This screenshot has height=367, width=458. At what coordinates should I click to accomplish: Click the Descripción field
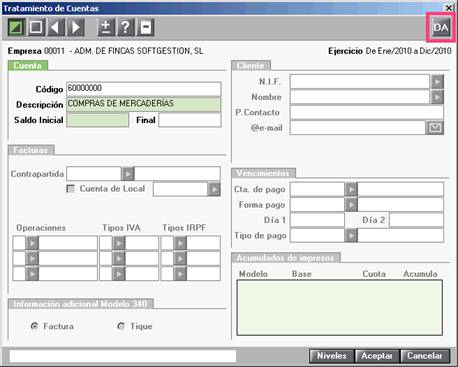click(144, 104)
